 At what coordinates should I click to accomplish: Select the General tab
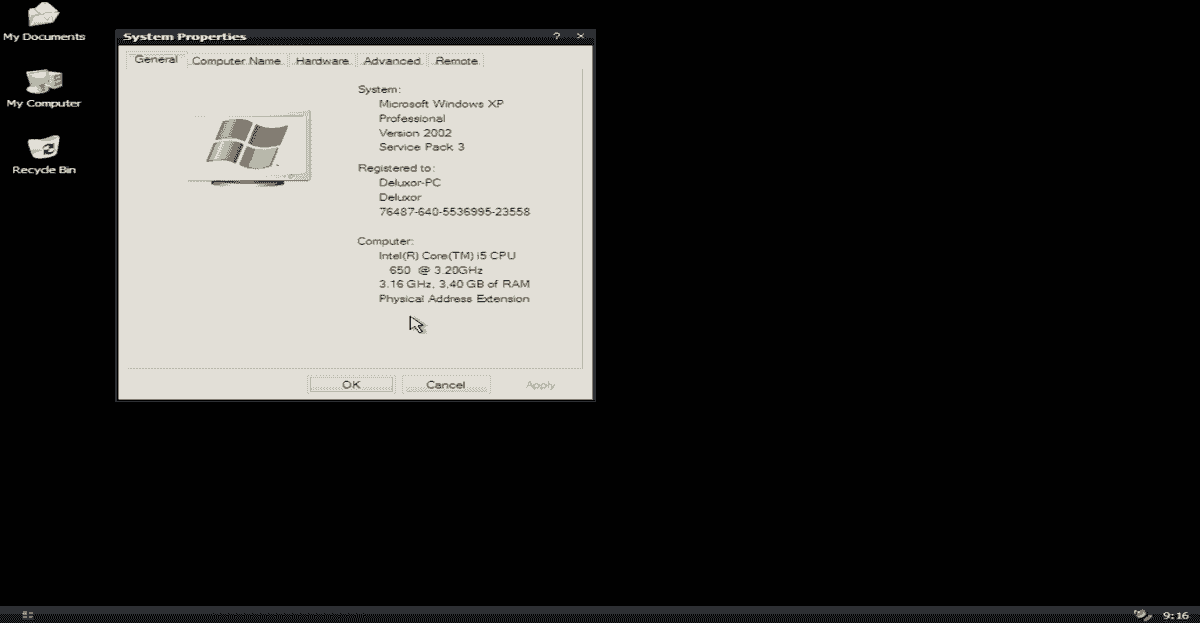tap(156, 59)
